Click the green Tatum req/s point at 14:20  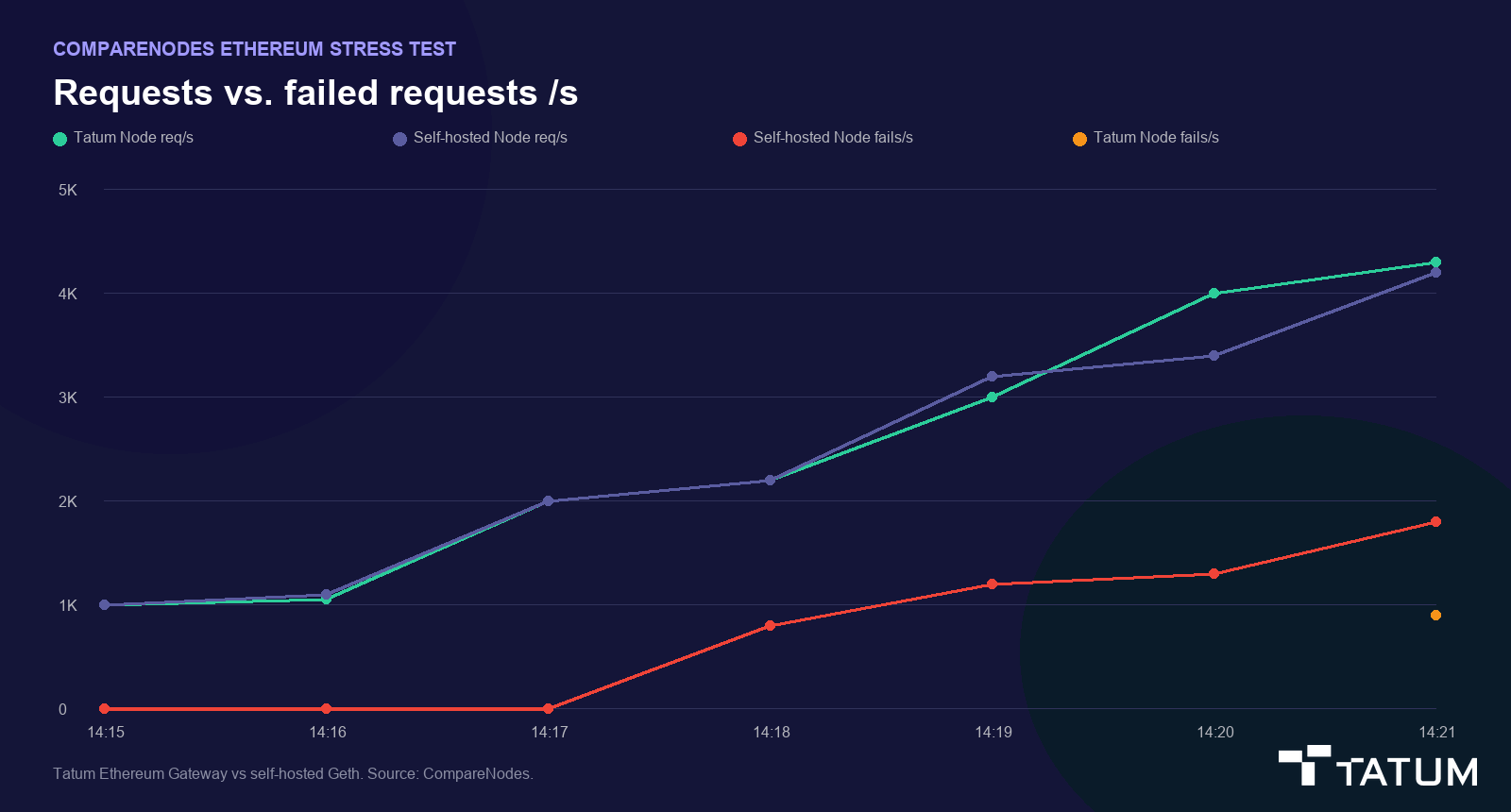click(1214, 294)
